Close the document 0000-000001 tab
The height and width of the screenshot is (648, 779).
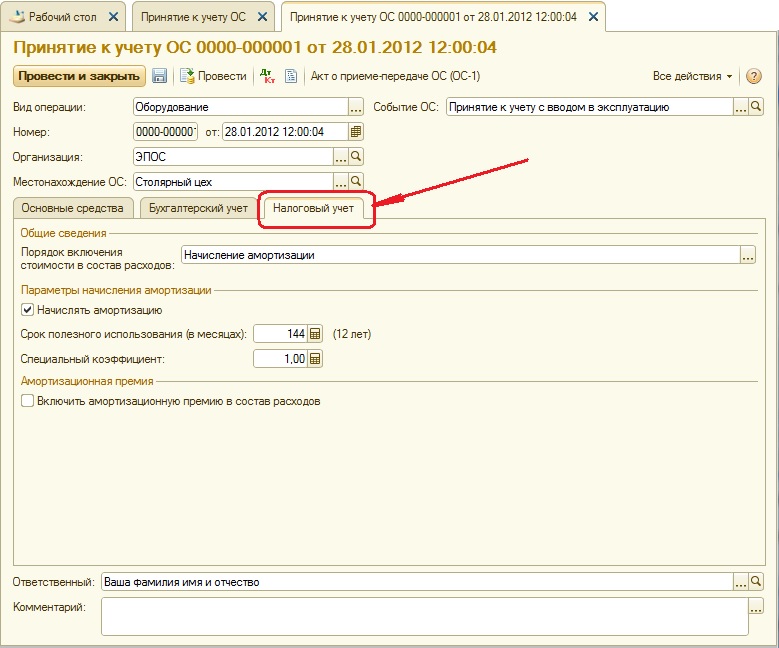(x=593, y=16)
